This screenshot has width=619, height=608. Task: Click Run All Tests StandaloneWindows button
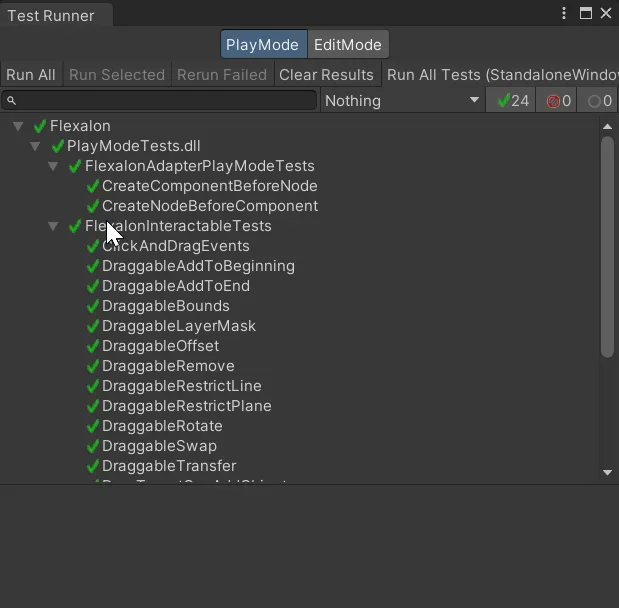[501, 74]
